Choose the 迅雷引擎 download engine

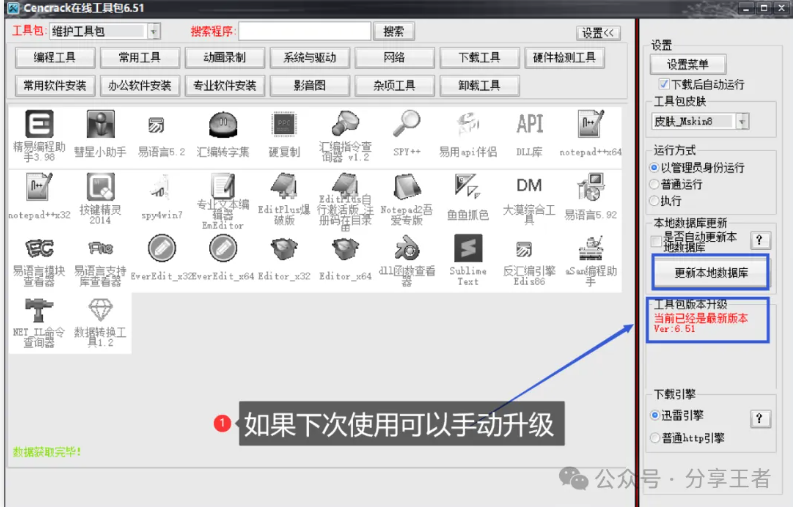655,415
